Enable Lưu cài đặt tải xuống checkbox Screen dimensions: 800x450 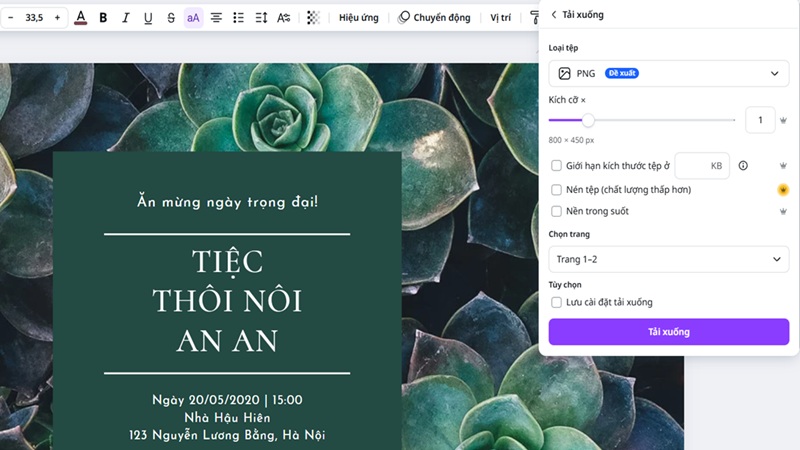coord(556,302)
